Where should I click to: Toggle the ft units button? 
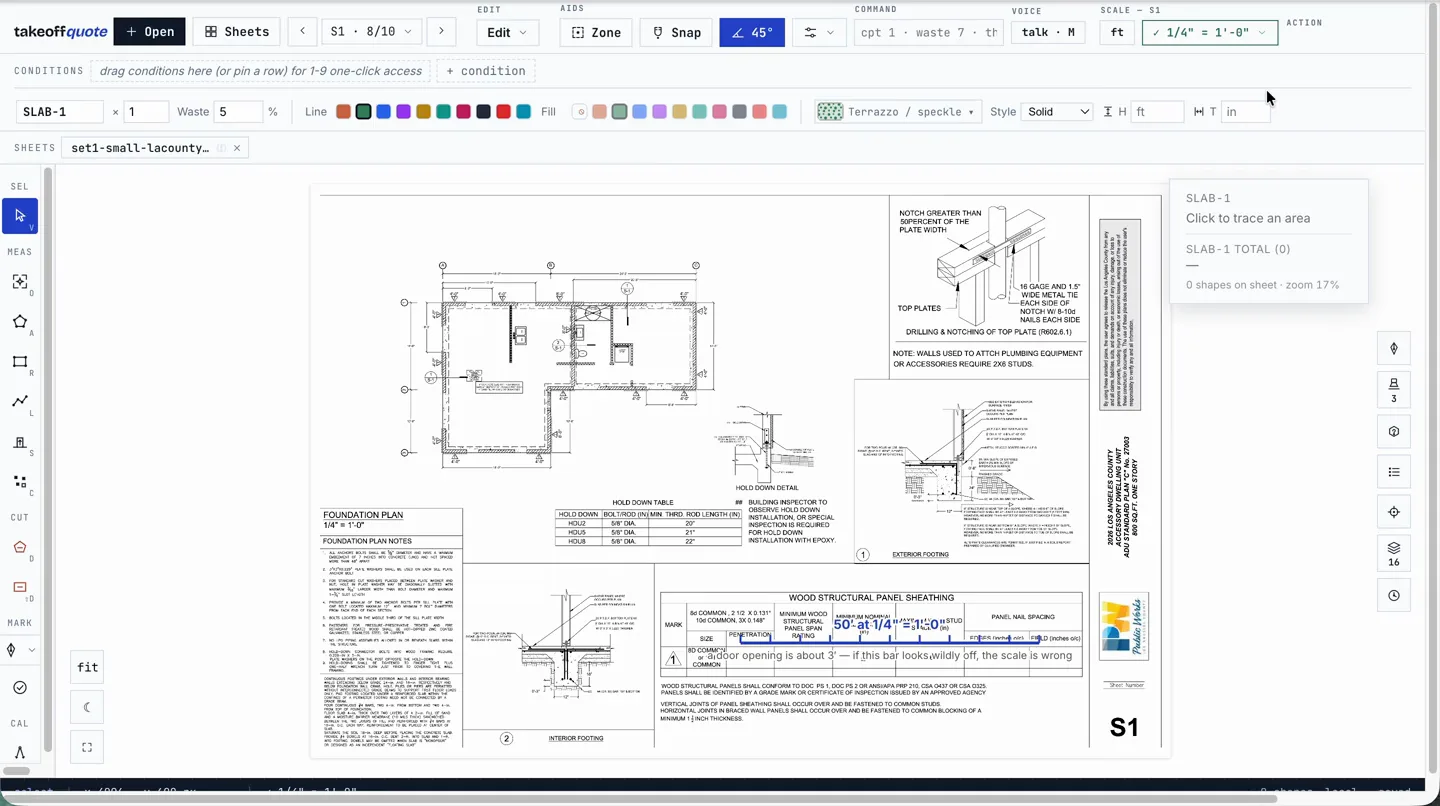click(1117, 32)
